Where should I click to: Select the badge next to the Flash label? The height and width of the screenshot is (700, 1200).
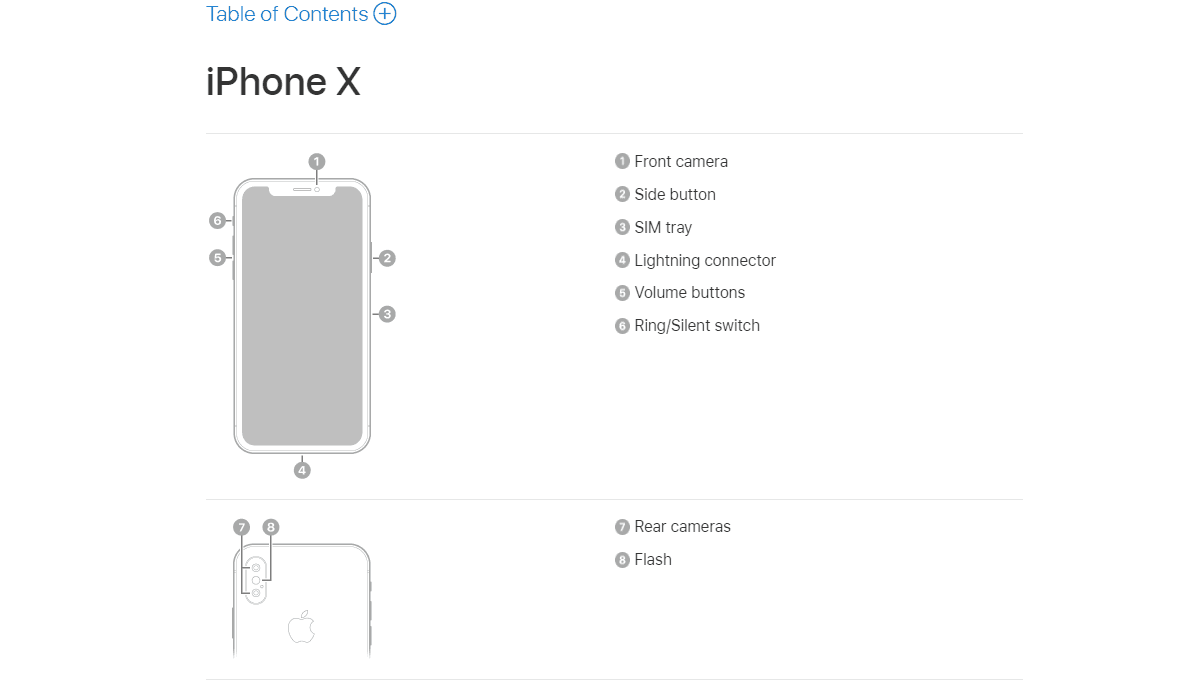click(622, 559)
